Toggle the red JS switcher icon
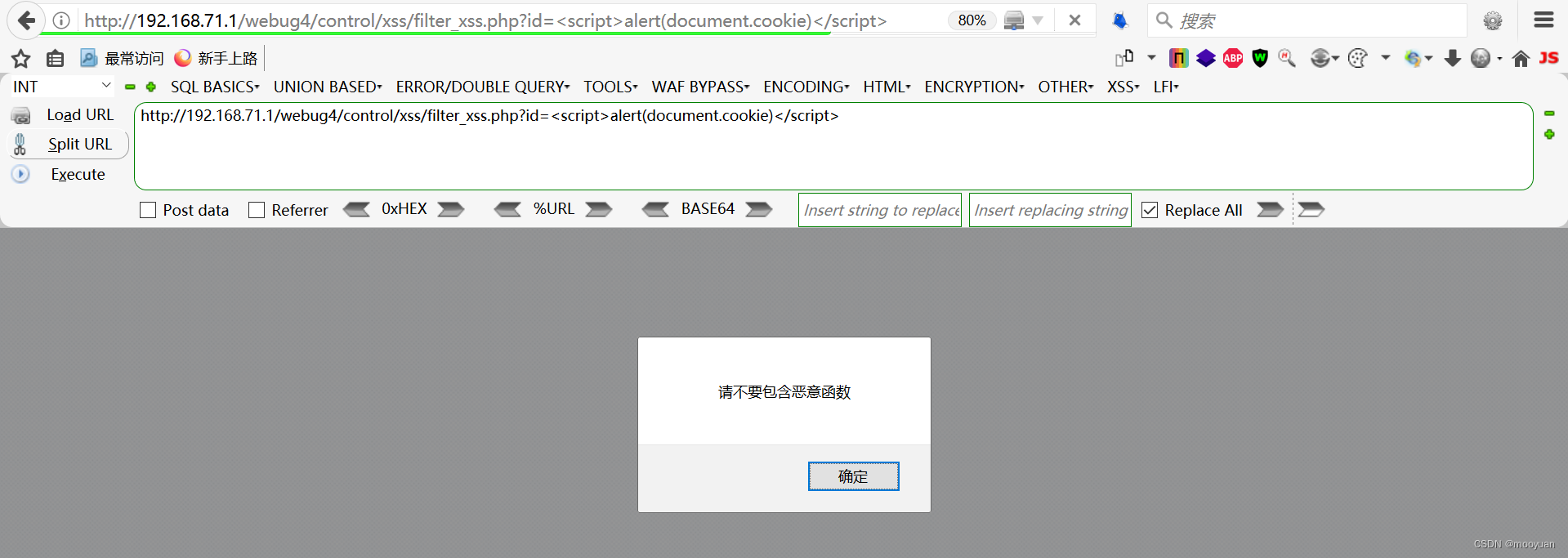 click(x=1548, y=58)
